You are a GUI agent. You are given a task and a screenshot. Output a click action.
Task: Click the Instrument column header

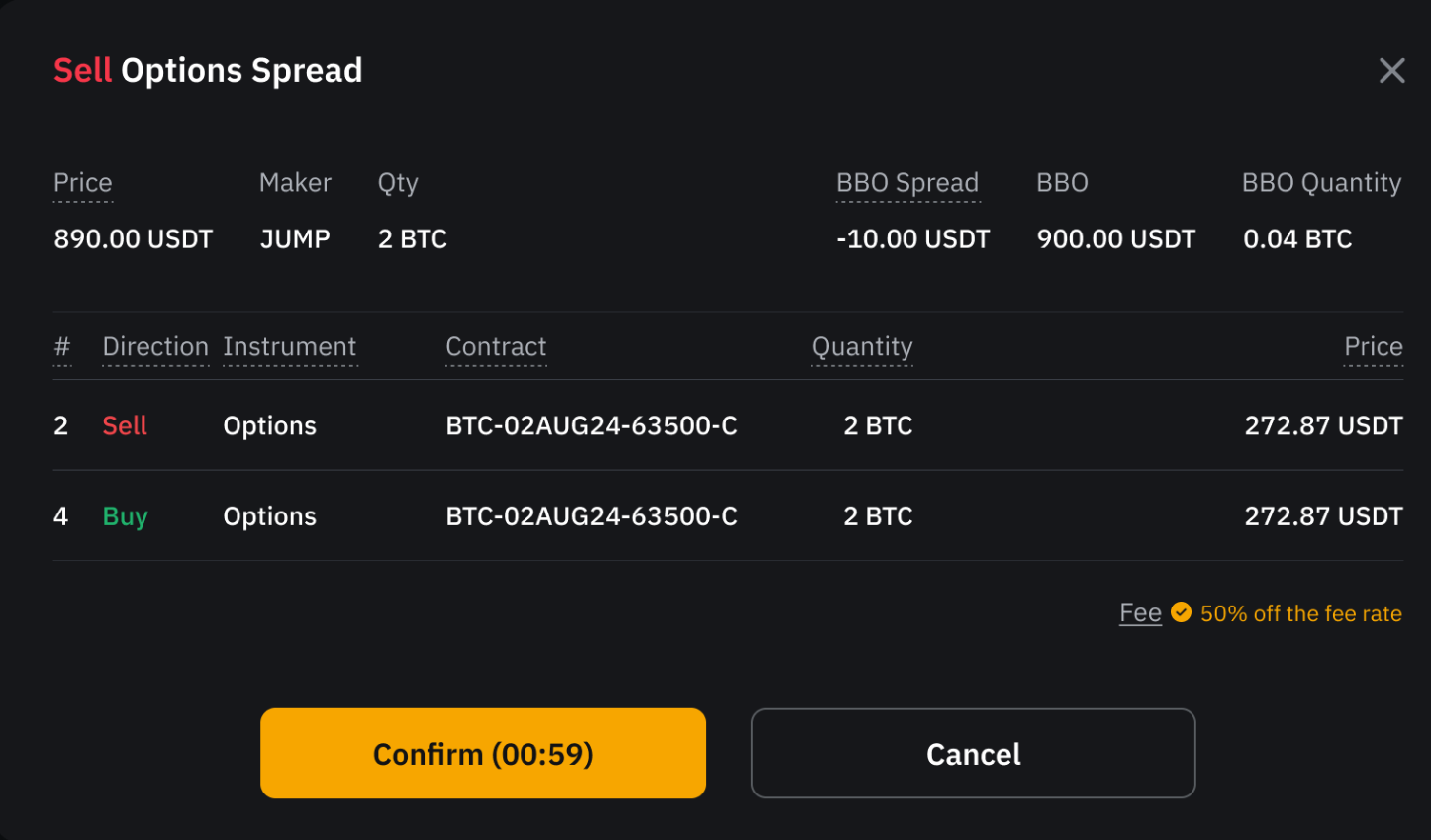289,347
